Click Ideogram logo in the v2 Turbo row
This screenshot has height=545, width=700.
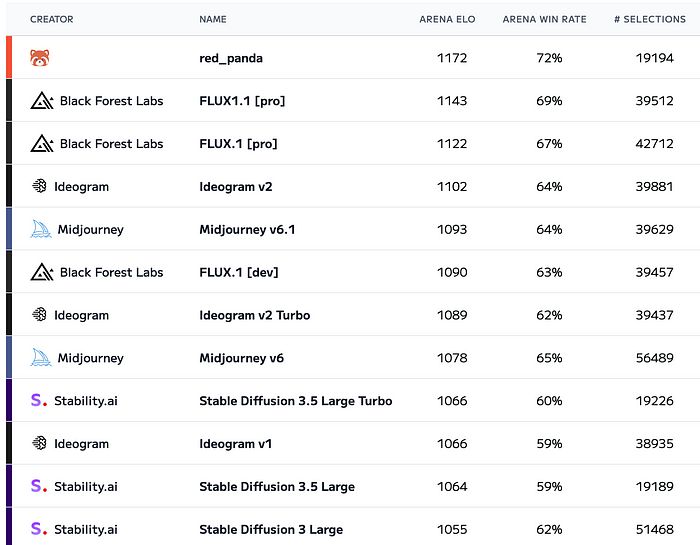(39, 315)
